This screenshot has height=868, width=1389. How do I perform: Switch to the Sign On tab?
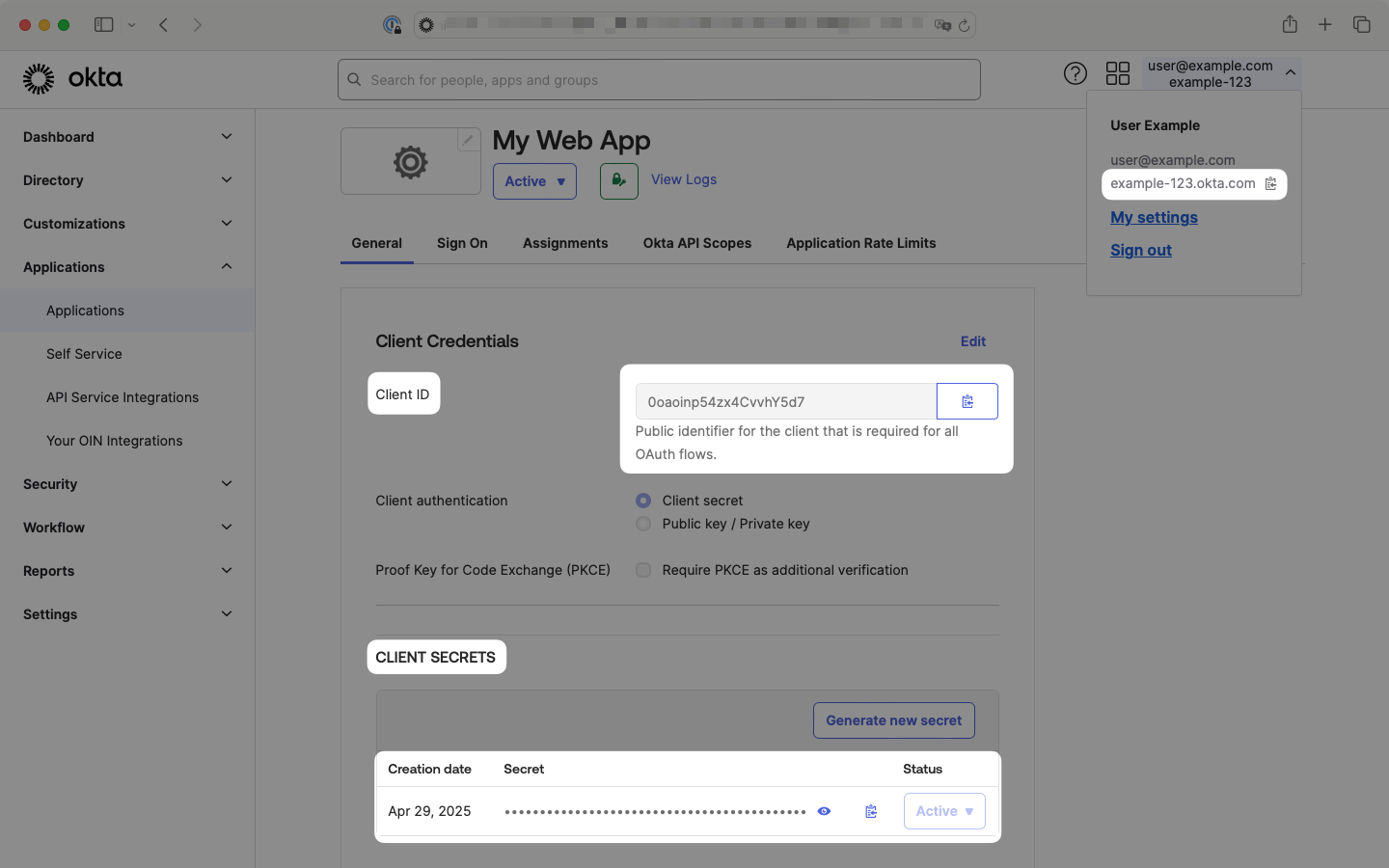462,243
